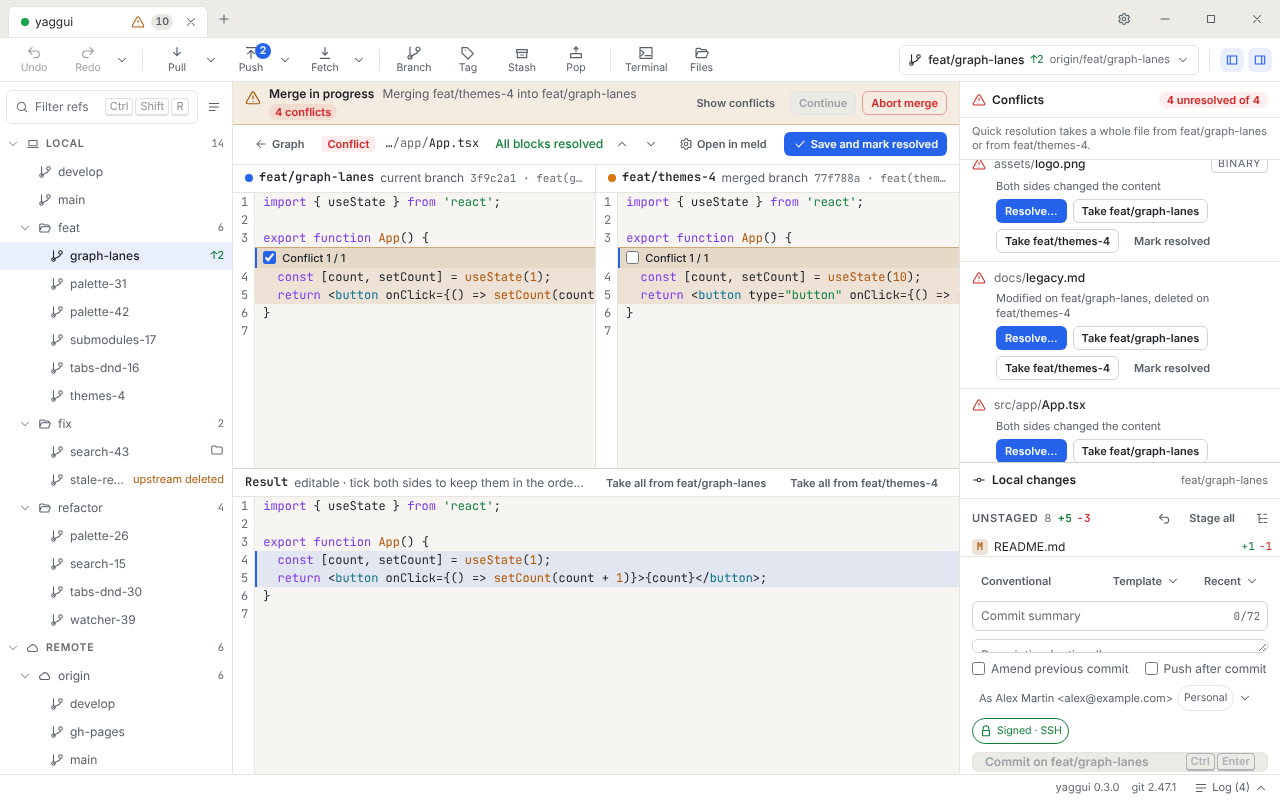This screenshot has width=1280, height=800.
Task: Stash changes with the Stash icon
Action: tap(522, 59)
